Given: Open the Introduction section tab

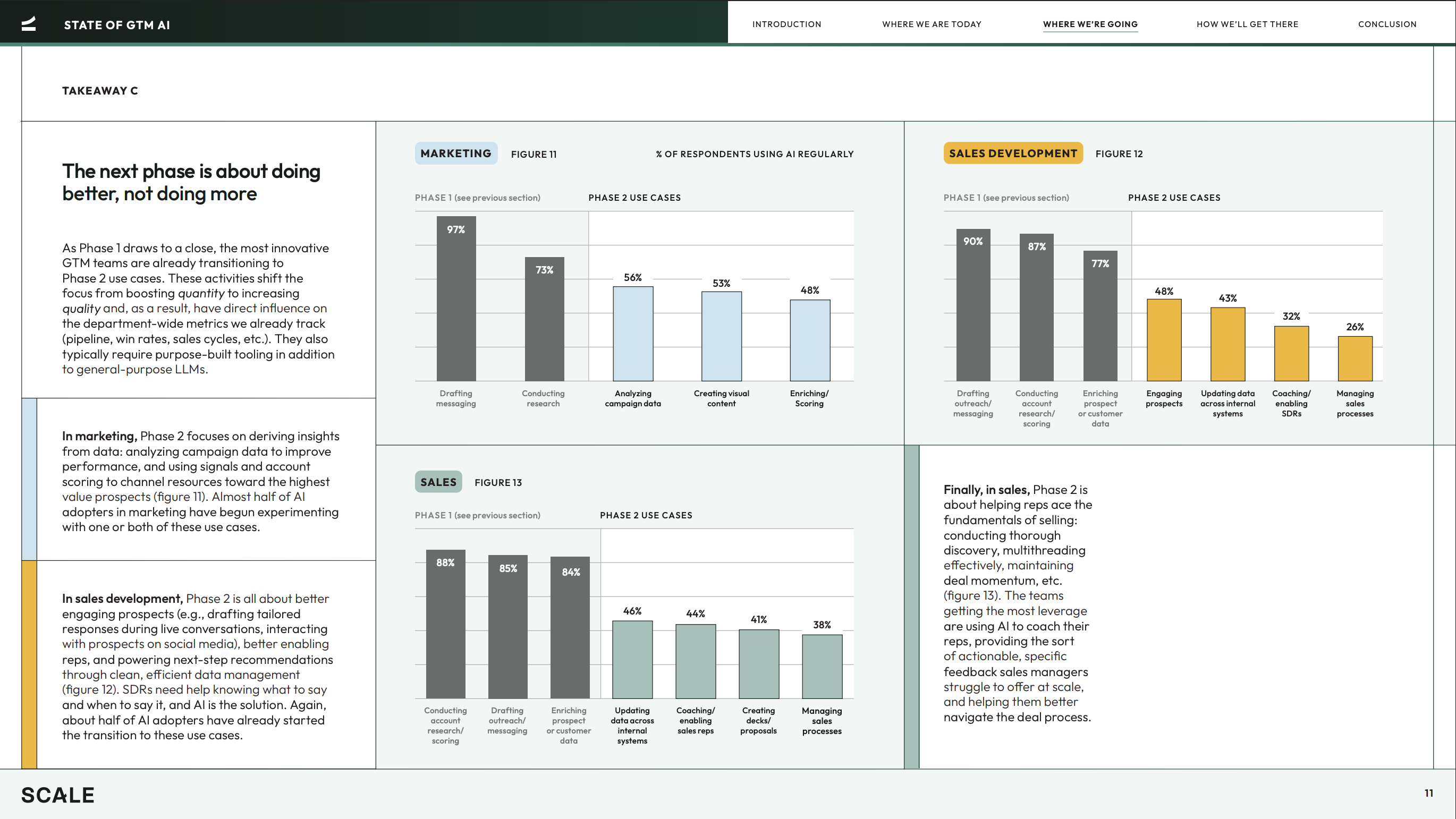Looking at the screenshot, I should tap(786, 24).
